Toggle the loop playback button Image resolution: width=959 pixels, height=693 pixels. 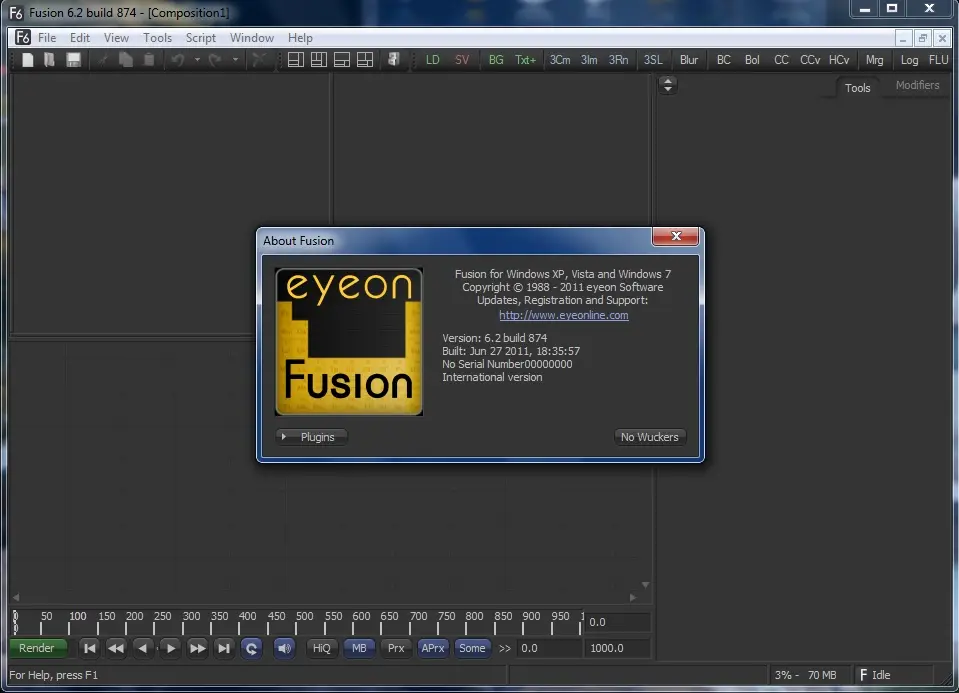coord(251,648)
